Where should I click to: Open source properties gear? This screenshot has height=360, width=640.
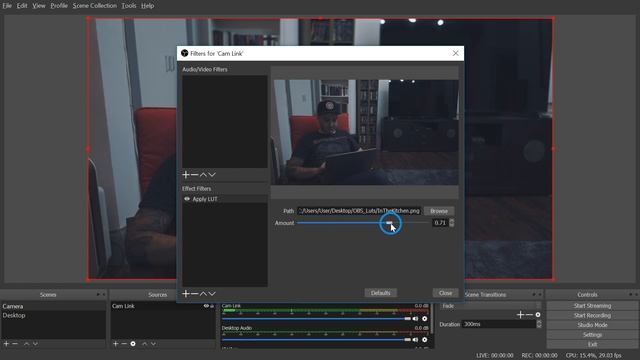click(133, 344)
